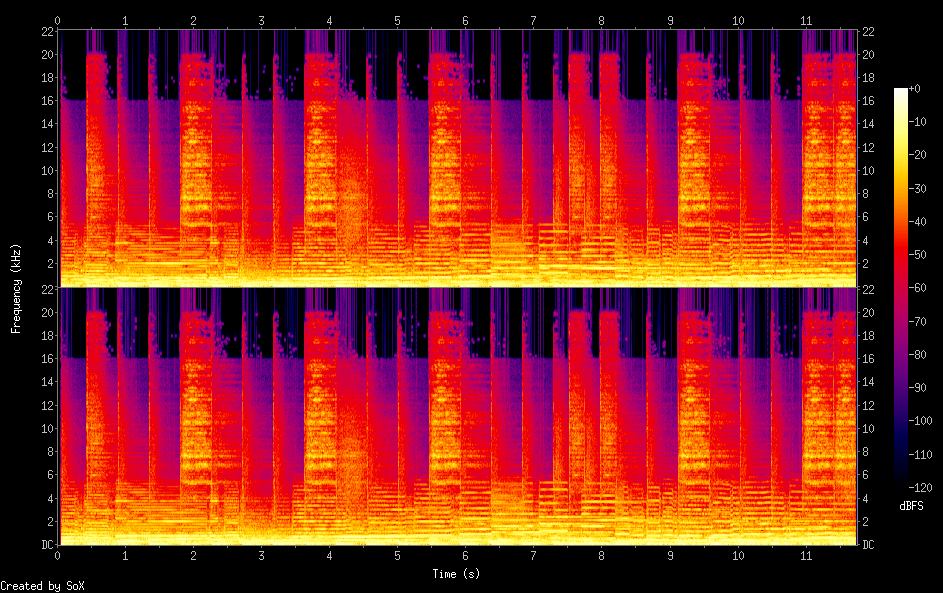Select the 3 second mark on the bottom time axis
The width and height of the screenshot is (943, 593).
click(261, 554)
